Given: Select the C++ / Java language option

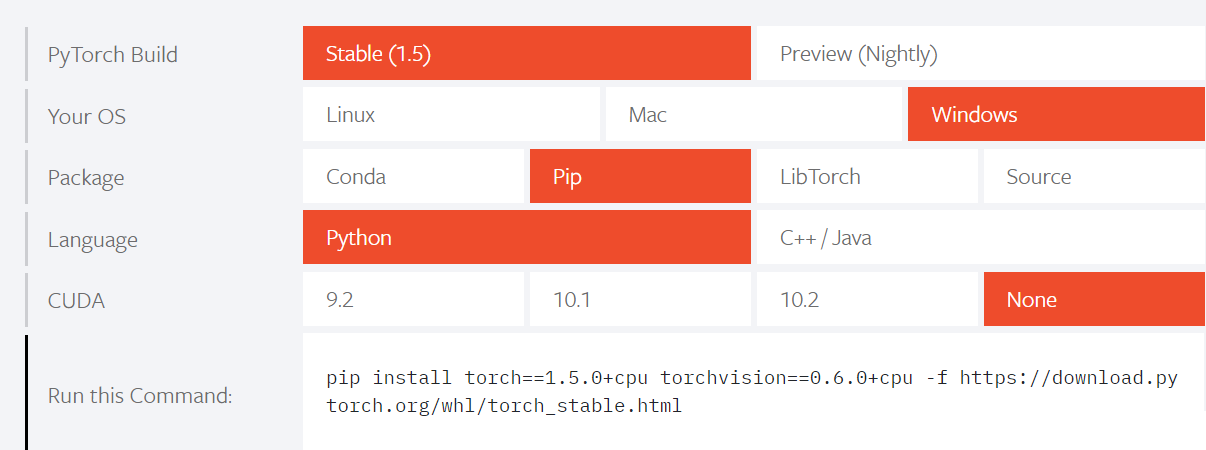Looking at the screenshot, I should [x=980, y=238].
